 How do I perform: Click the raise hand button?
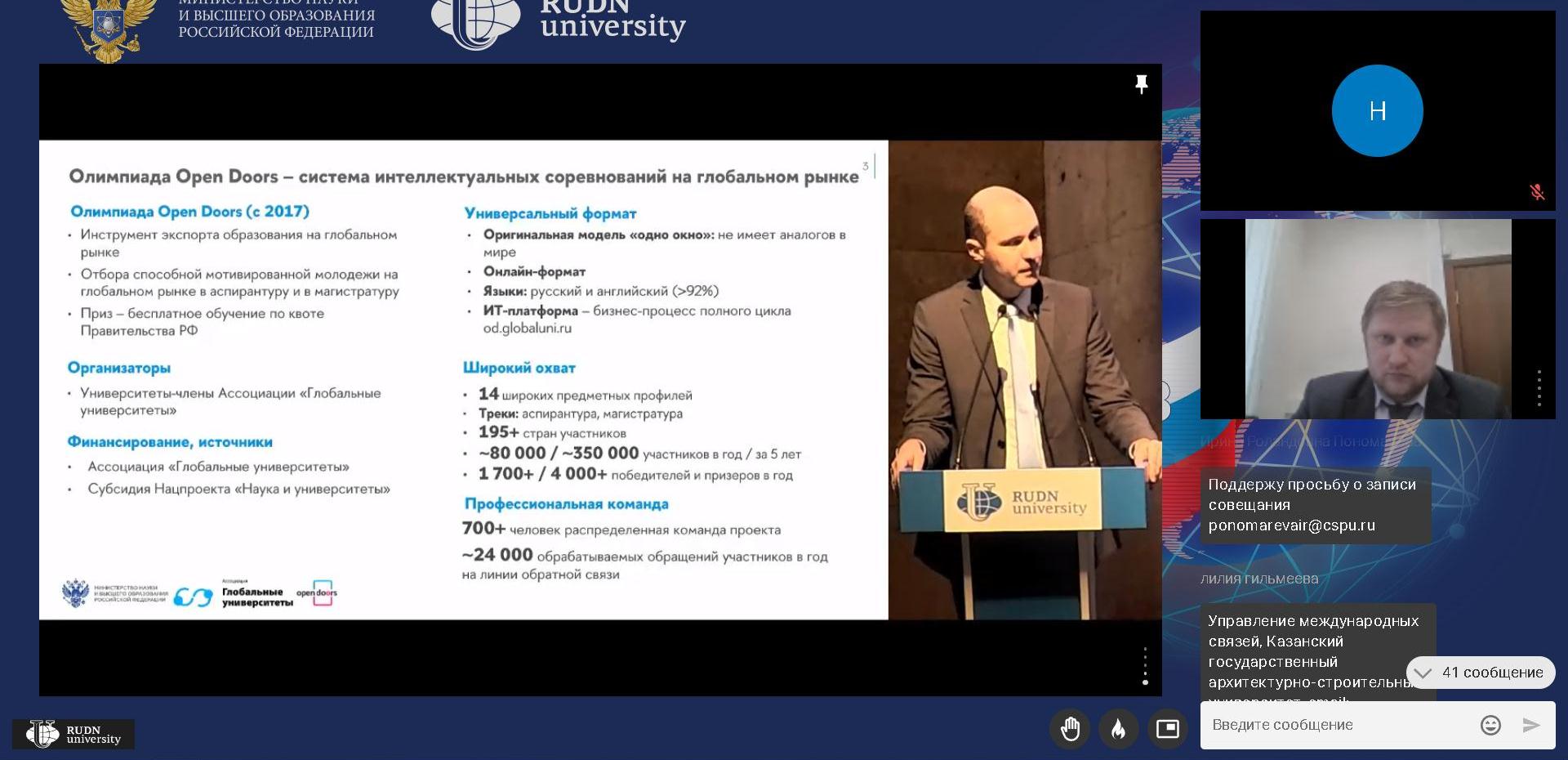pos(1070,728)
